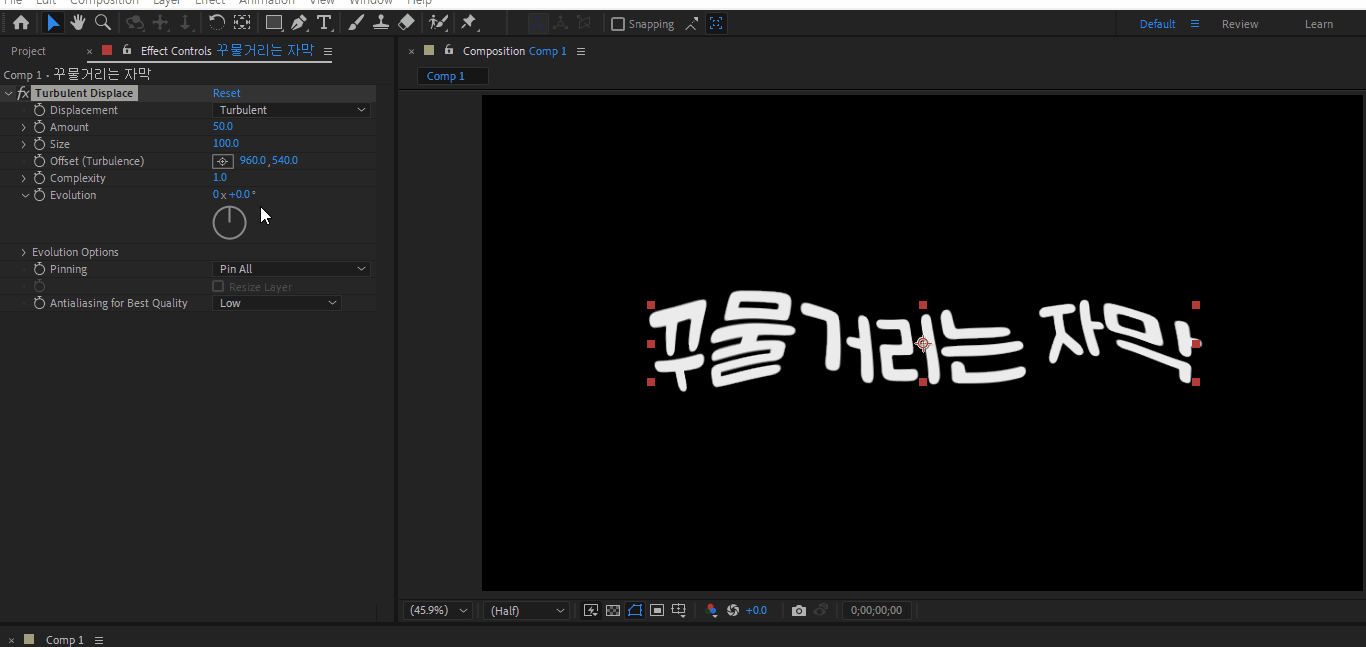Viewport: 1366px width, 647px height.
Task: Click the Reset Exposure aperture icon
Action: [733, 610]
